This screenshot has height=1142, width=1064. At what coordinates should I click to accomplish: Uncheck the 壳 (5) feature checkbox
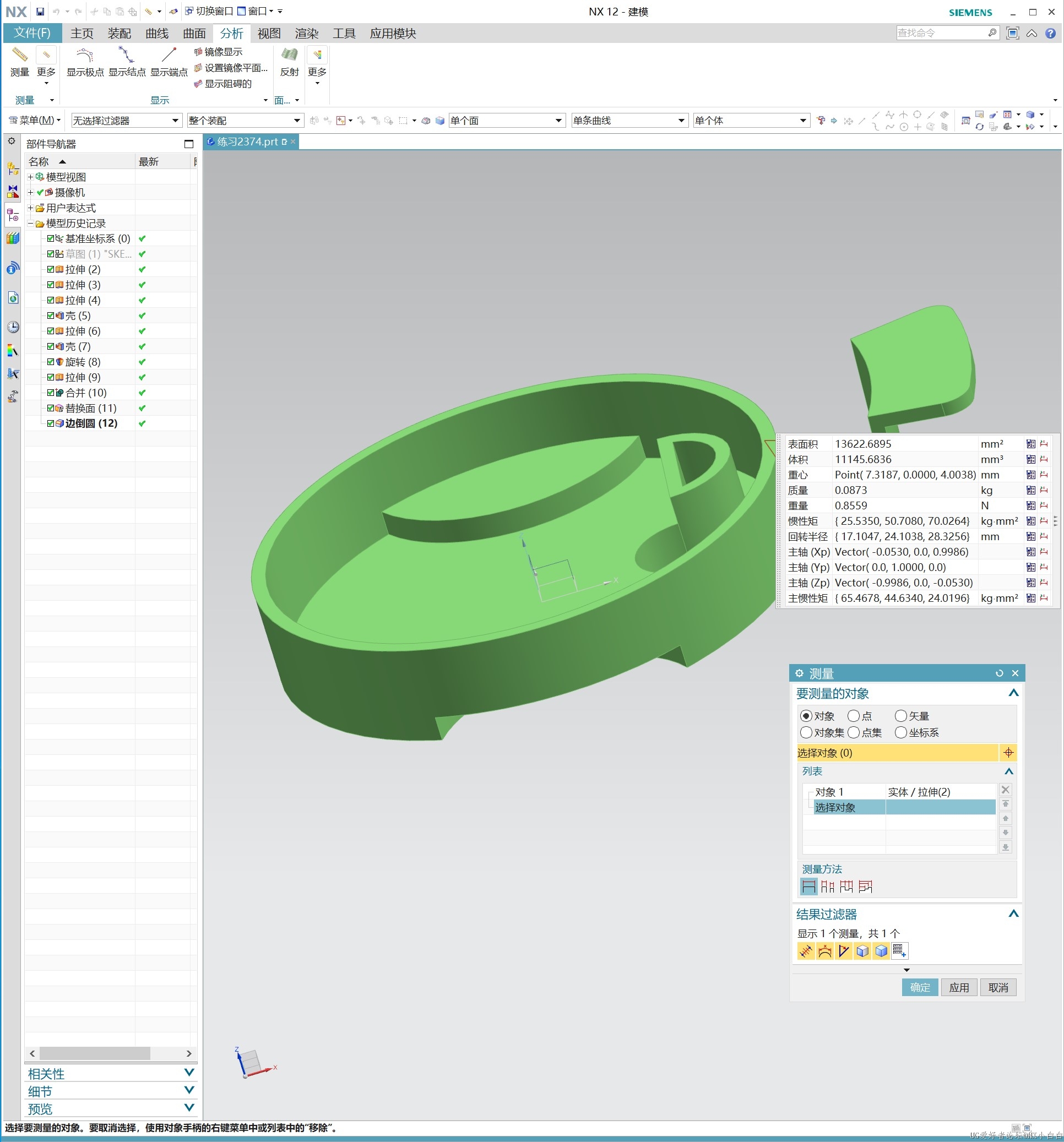tap(51, 316)
